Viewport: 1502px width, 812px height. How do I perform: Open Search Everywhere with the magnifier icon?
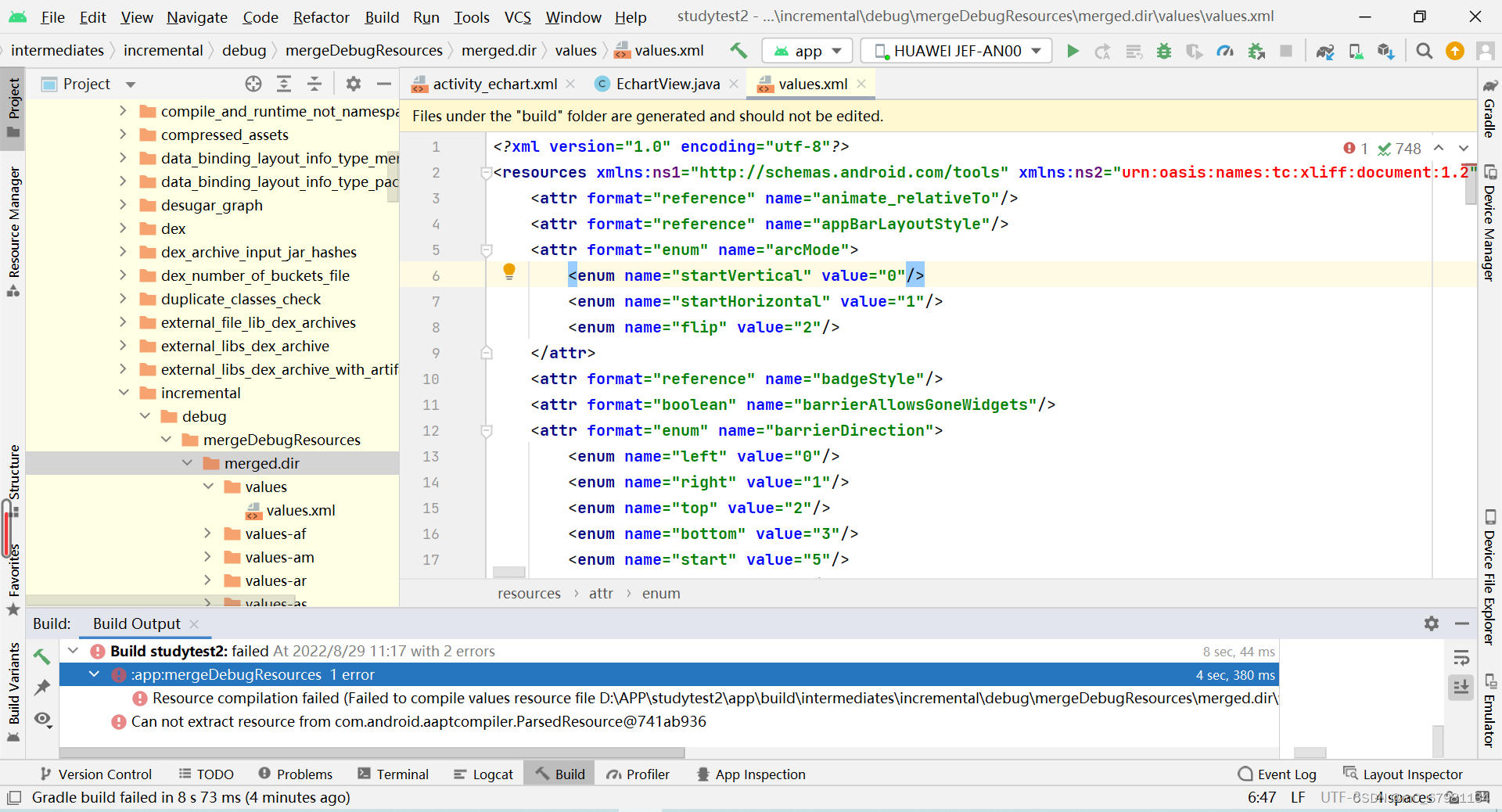pos(1424,51)
